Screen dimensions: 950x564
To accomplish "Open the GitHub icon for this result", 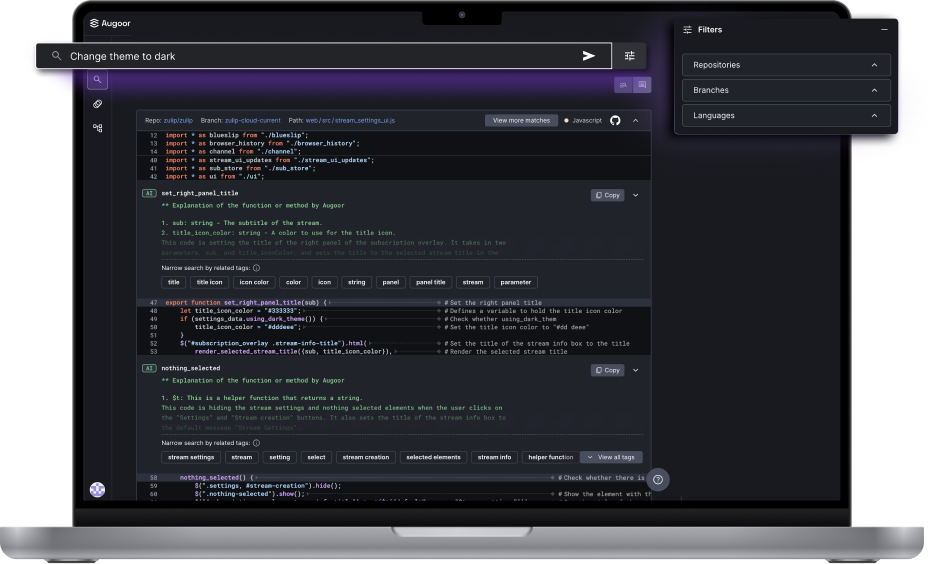I will (x=615, y=121).
